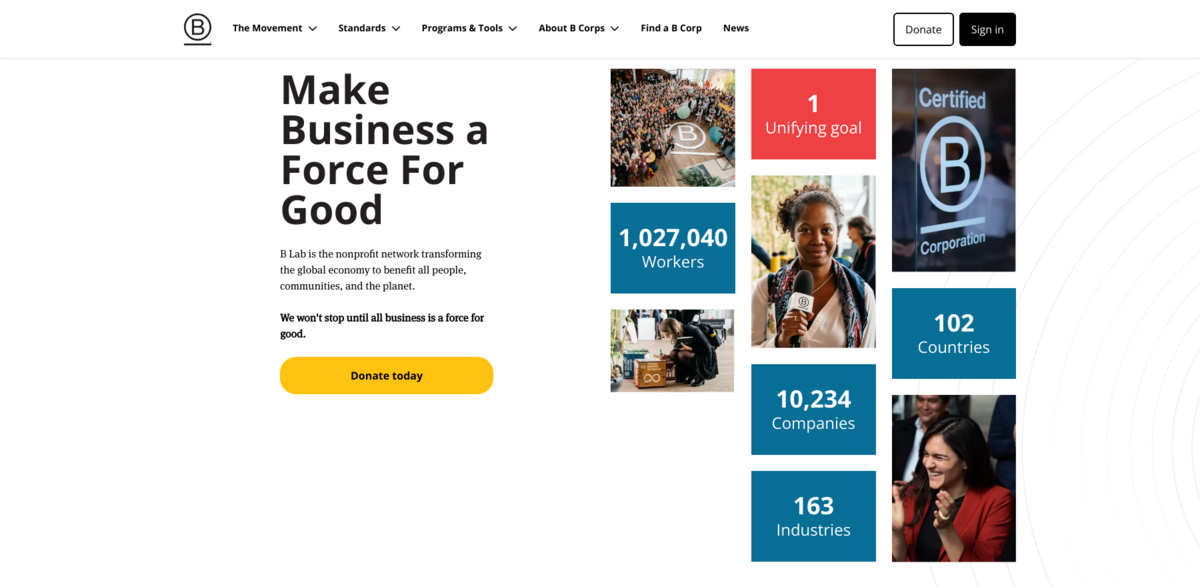Screen dimensions: 1200x587
Task: Open the woman clapping photo
Action: click(x=953, y=478)
